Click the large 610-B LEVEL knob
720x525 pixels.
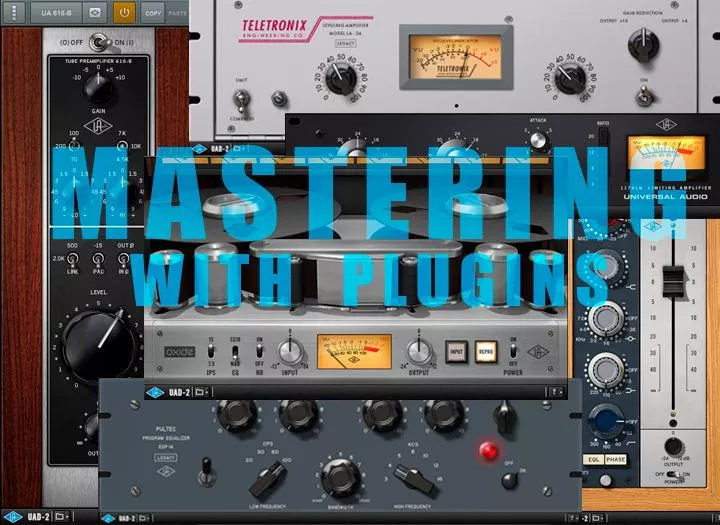tap(98, 345)
